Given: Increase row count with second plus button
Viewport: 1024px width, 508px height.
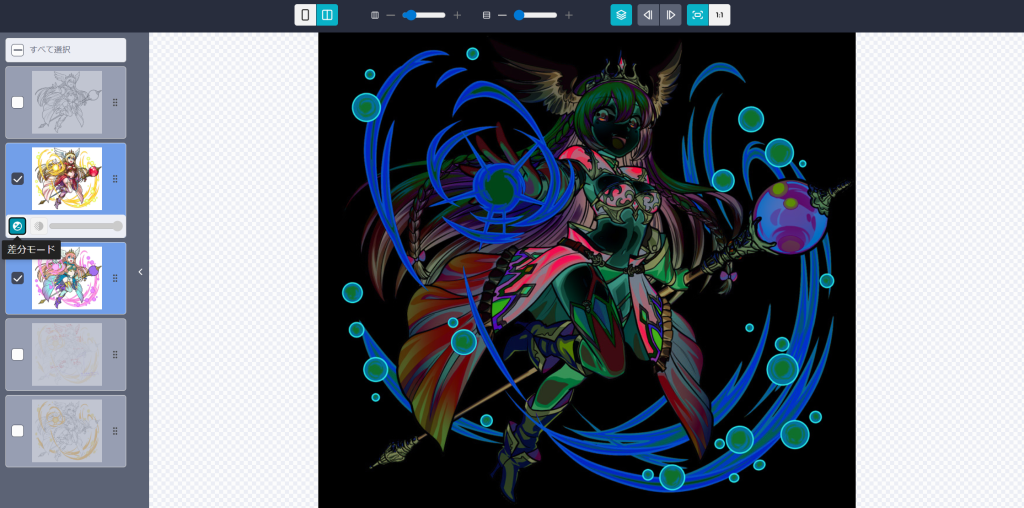Looking at the screenshot, I should click(x=569, y=15).
